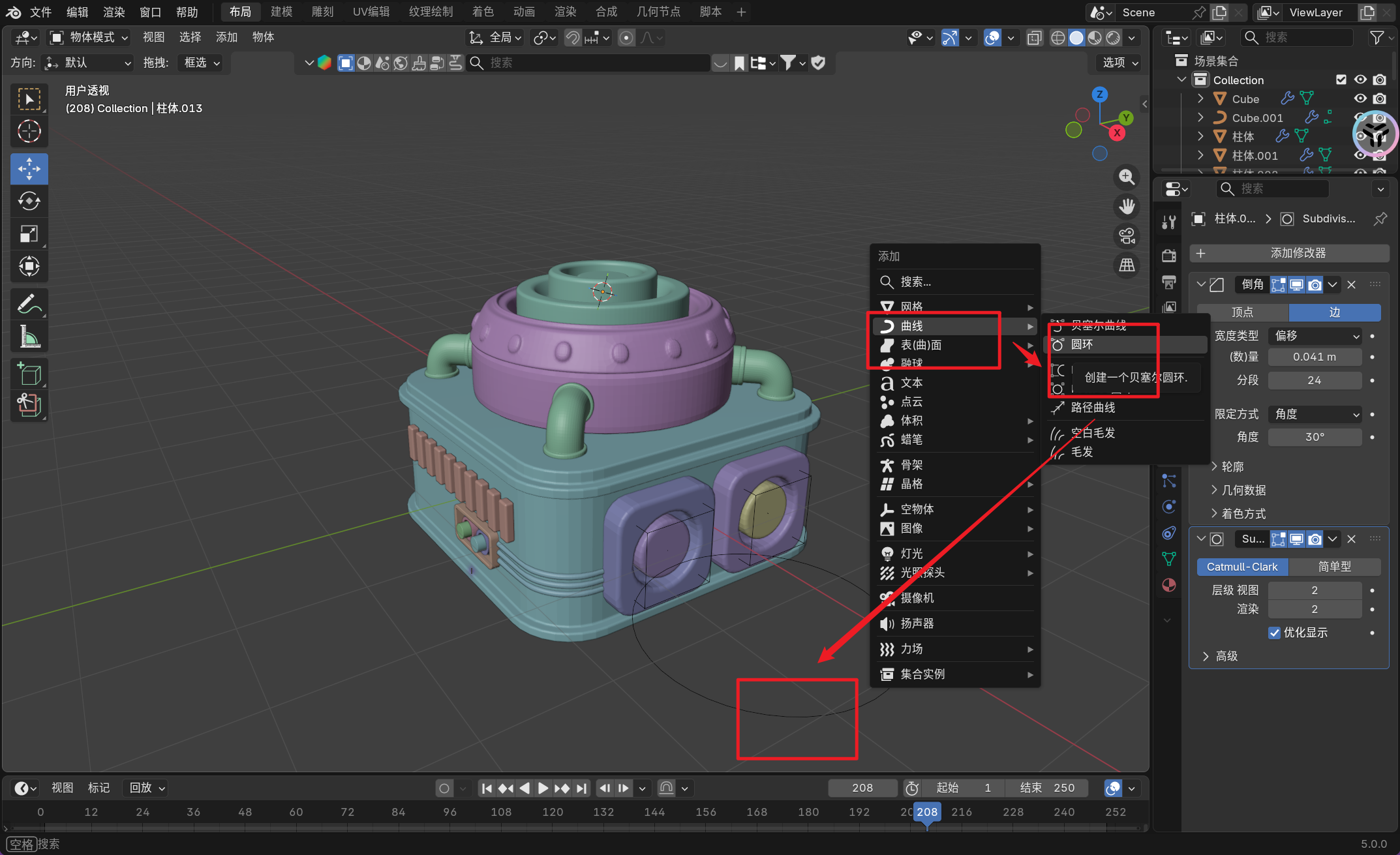This screenshot has width=1400, height=855.
Task: Select the 简单型 subdivision button
Action: coord(1334,567)
